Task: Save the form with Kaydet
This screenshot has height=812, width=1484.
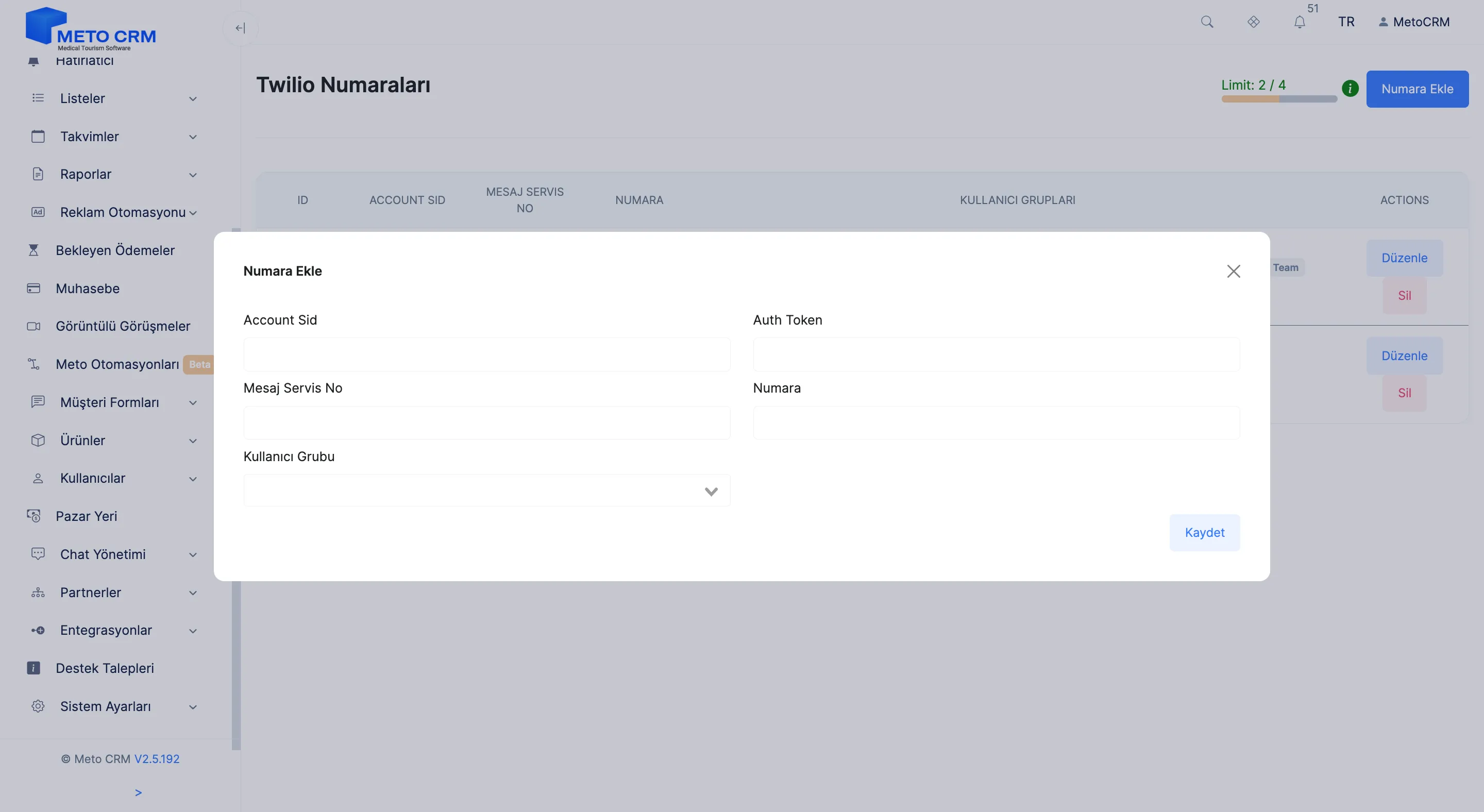Action: [1205, 533]
